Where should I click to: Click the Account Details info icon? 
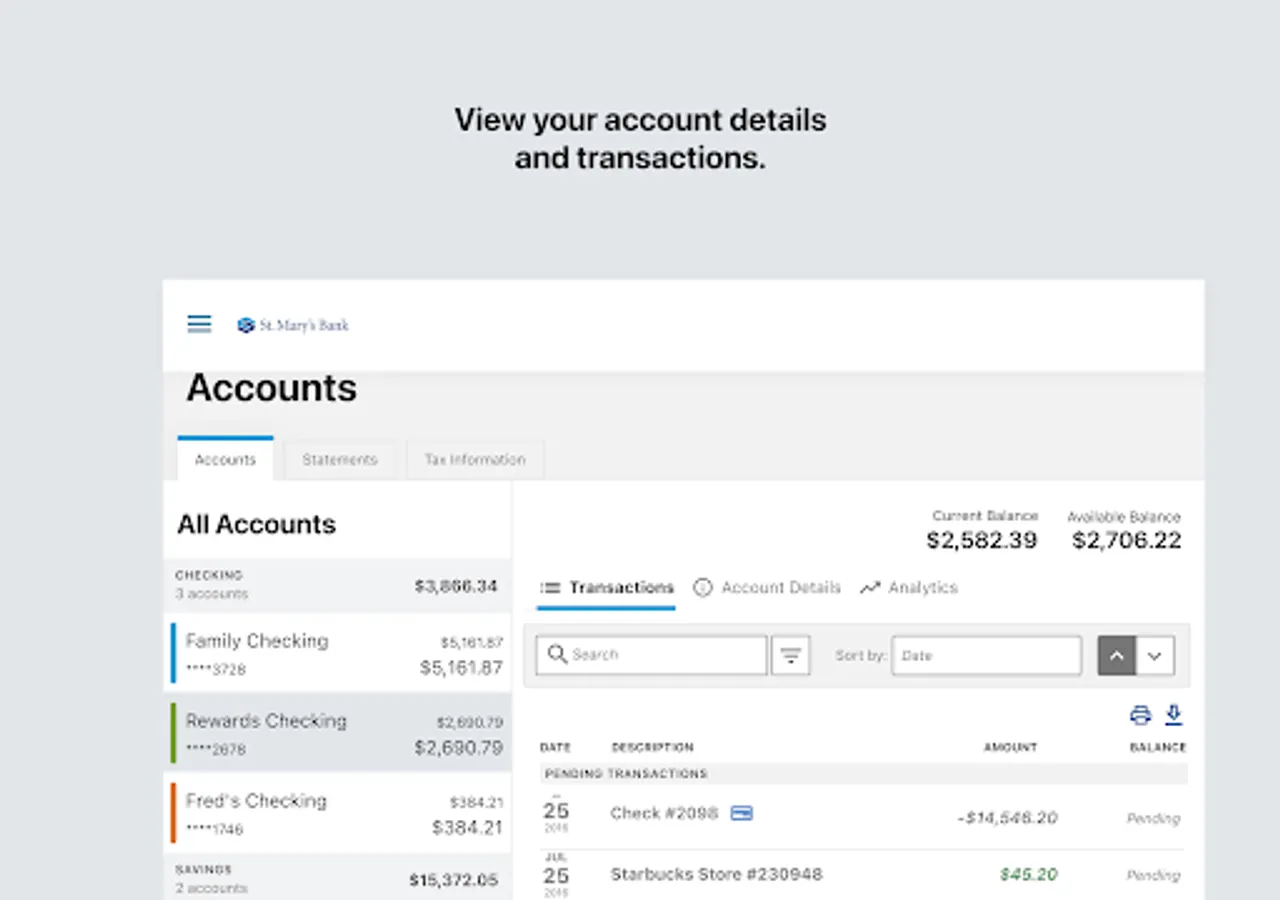coord(703,588)
